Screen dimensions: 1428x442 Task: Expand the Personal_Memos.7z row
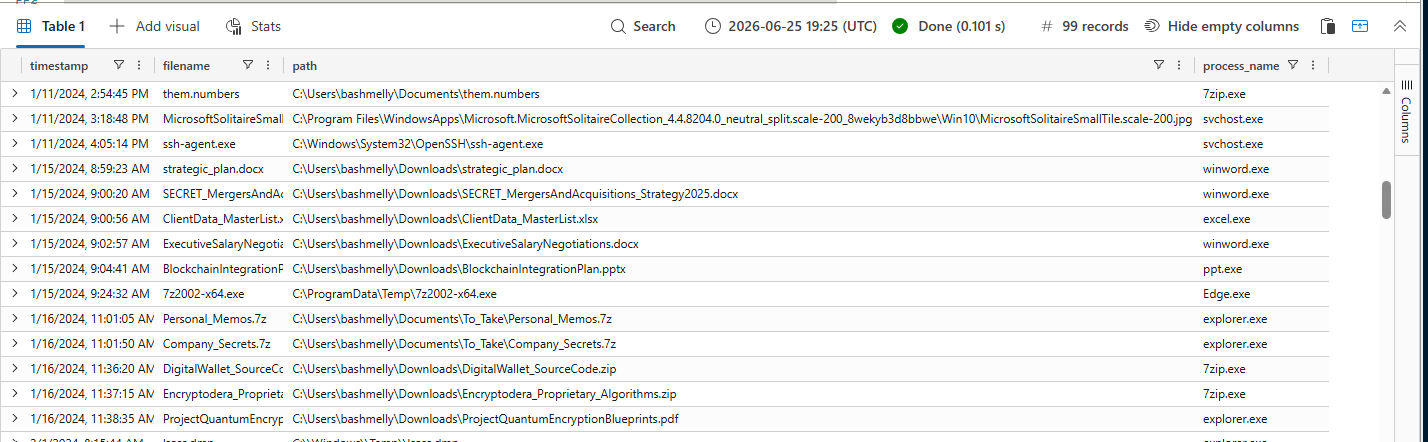click(x=14, y=319)
